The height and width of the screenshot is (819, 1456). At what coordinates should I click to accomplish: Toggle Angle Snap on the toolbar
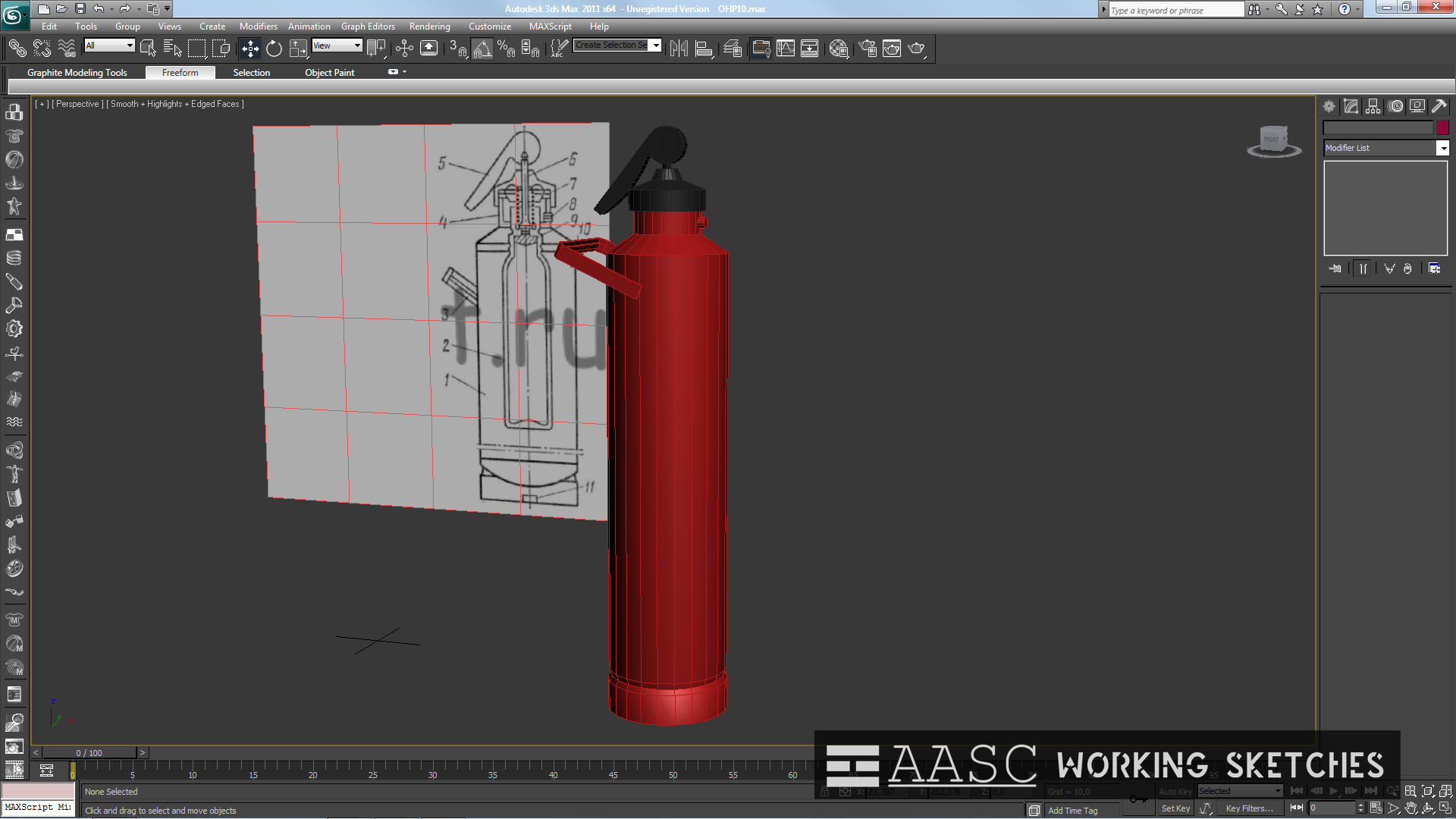coord(482,49)
